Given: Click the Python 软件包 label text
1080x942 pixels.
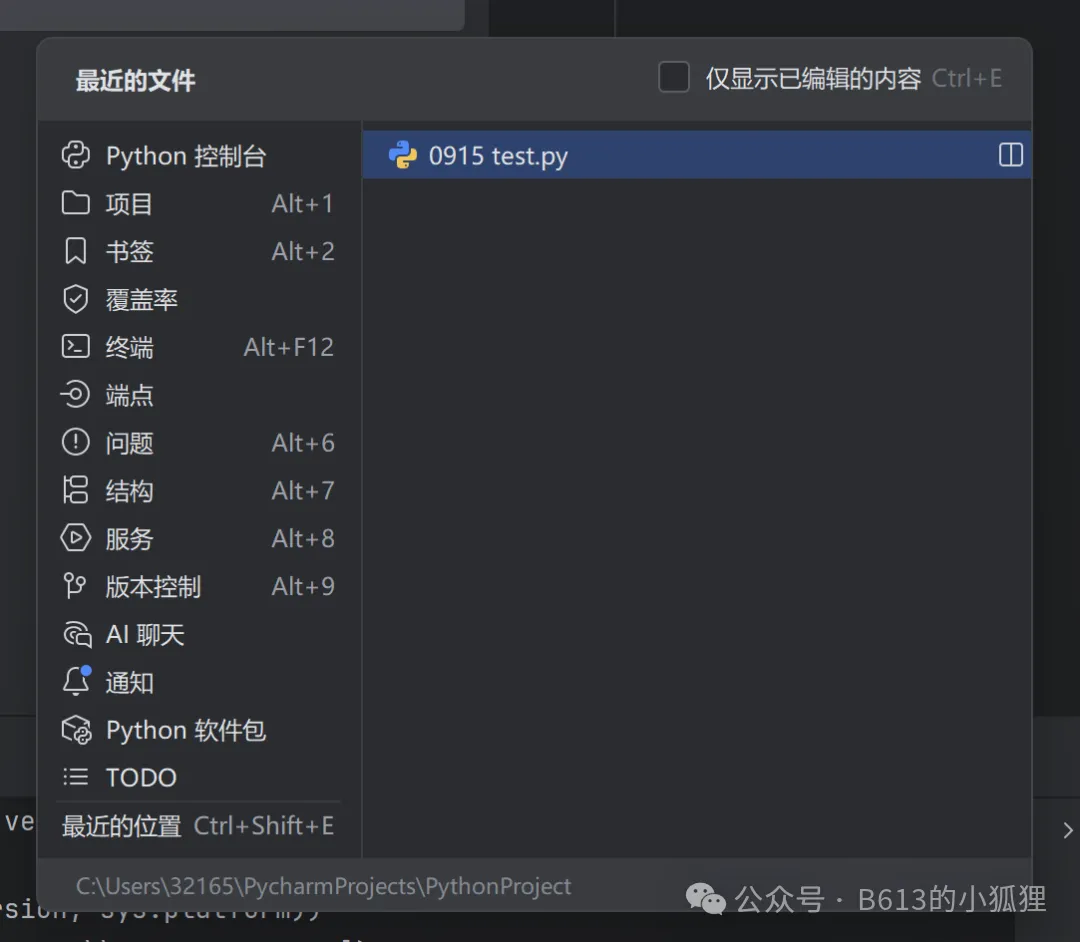Looking at the screenshot, I should coord(186,730).
